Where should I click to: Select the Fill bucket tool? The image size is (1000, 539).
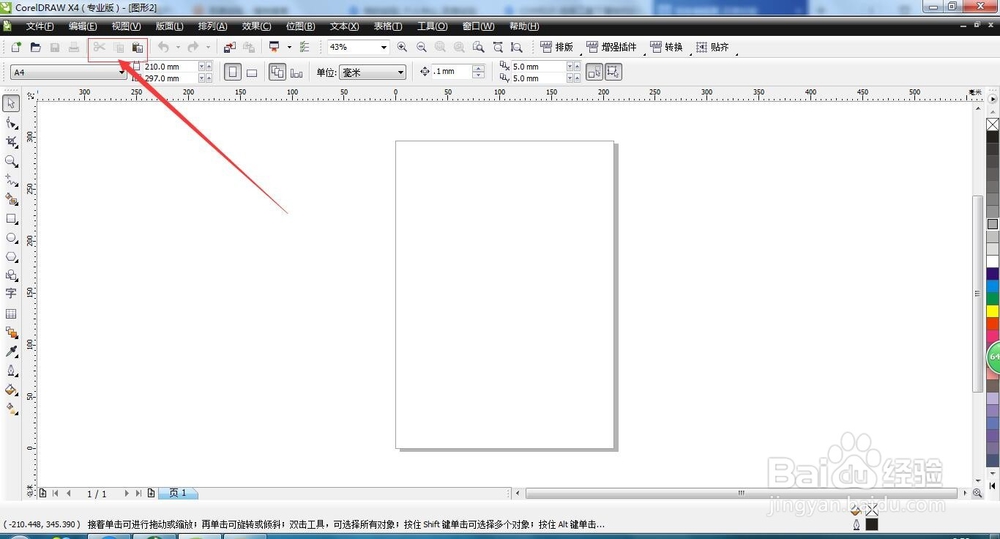click(11, 390)
